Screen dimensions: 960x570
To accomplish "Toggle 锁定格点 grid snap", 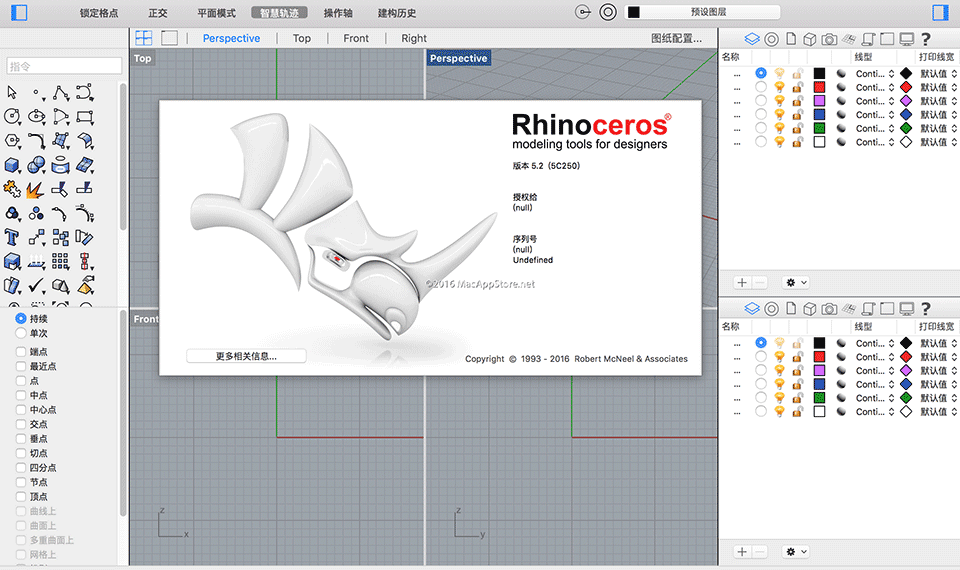I will 99,13.
